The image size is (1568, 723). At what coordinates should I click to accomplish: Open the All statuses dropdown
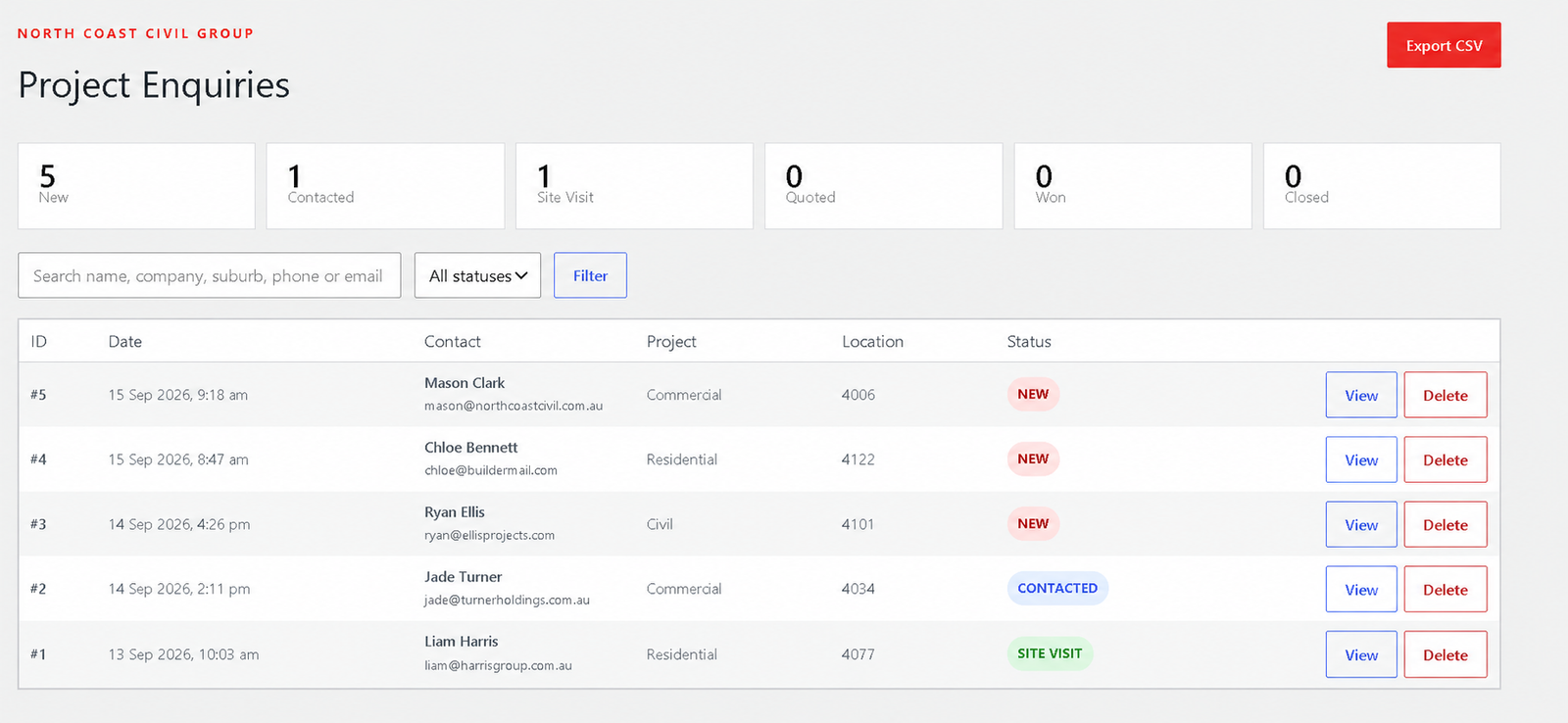tap(477, 275)
